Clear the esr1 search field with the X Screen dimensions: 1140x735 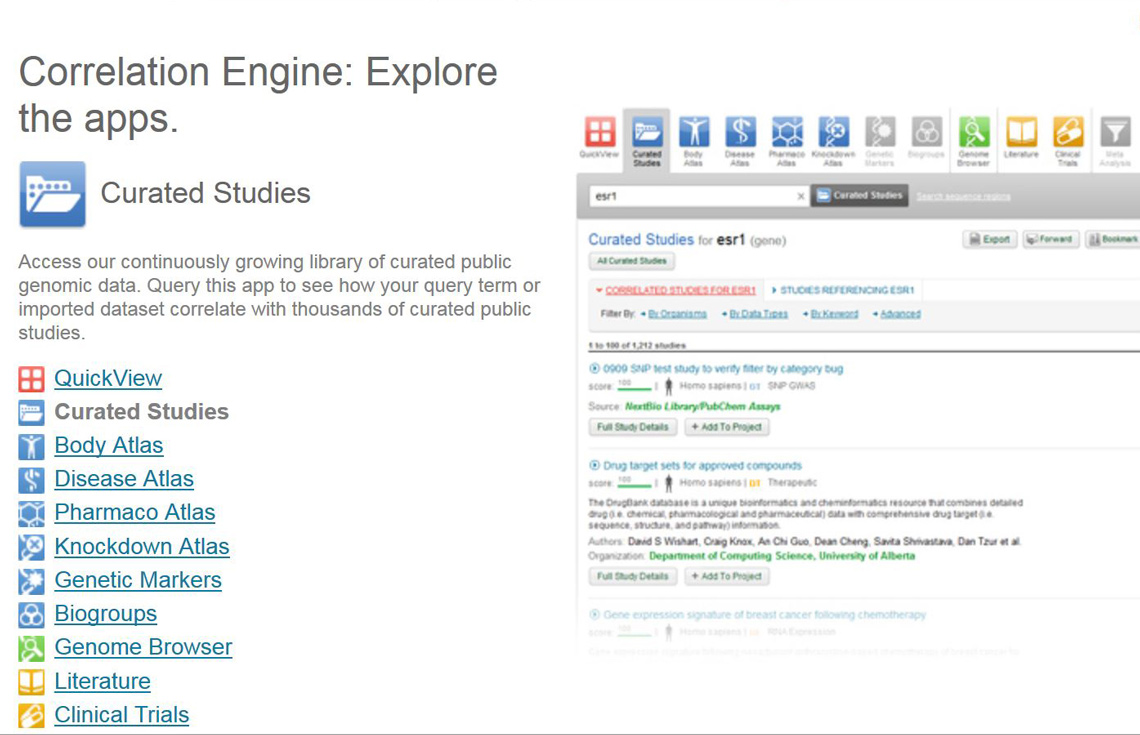[x=800, y=197]
